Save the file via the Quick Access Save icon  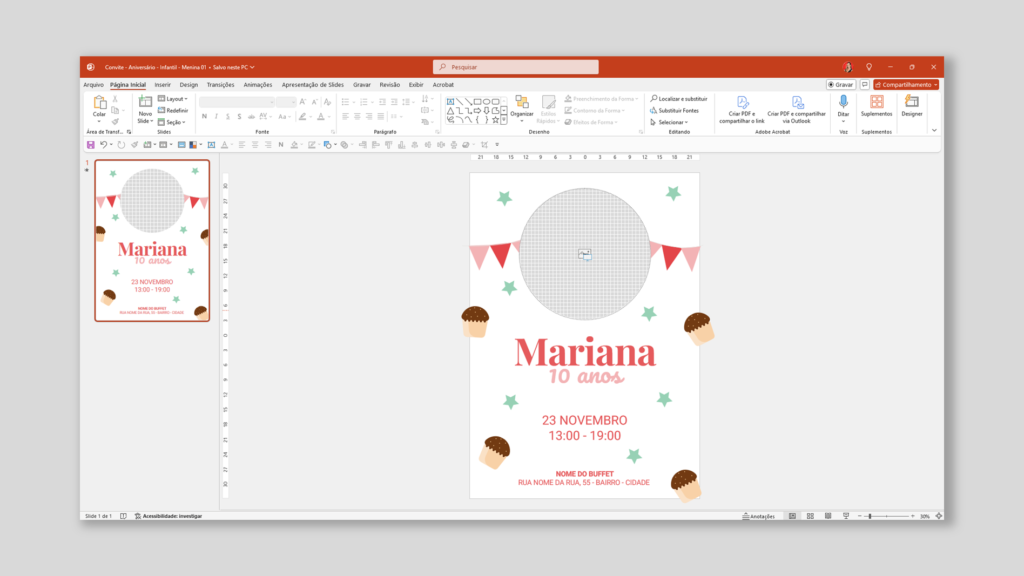pos(91,146)
